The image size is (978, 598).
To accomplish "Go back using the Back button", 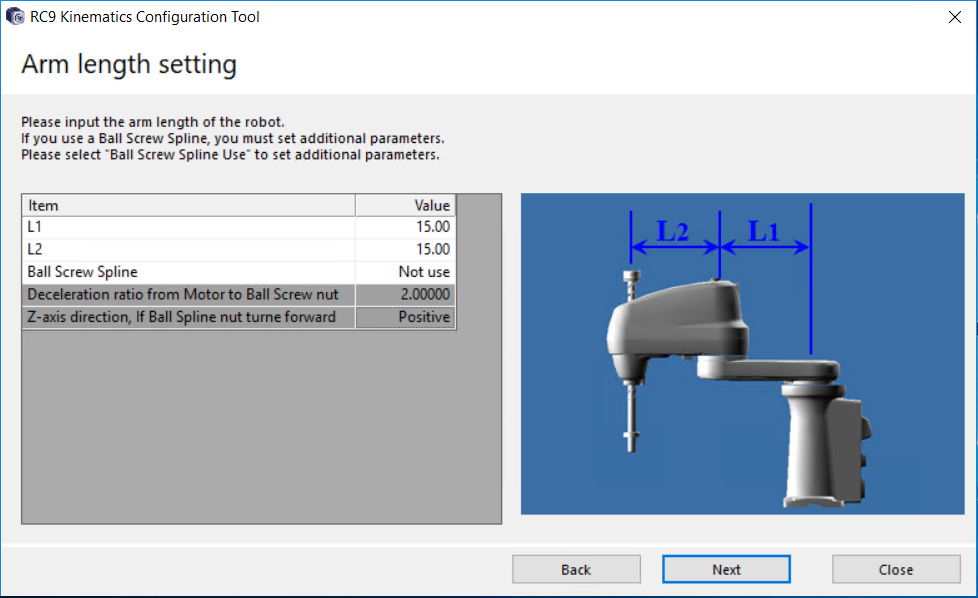I will point(576,569).
